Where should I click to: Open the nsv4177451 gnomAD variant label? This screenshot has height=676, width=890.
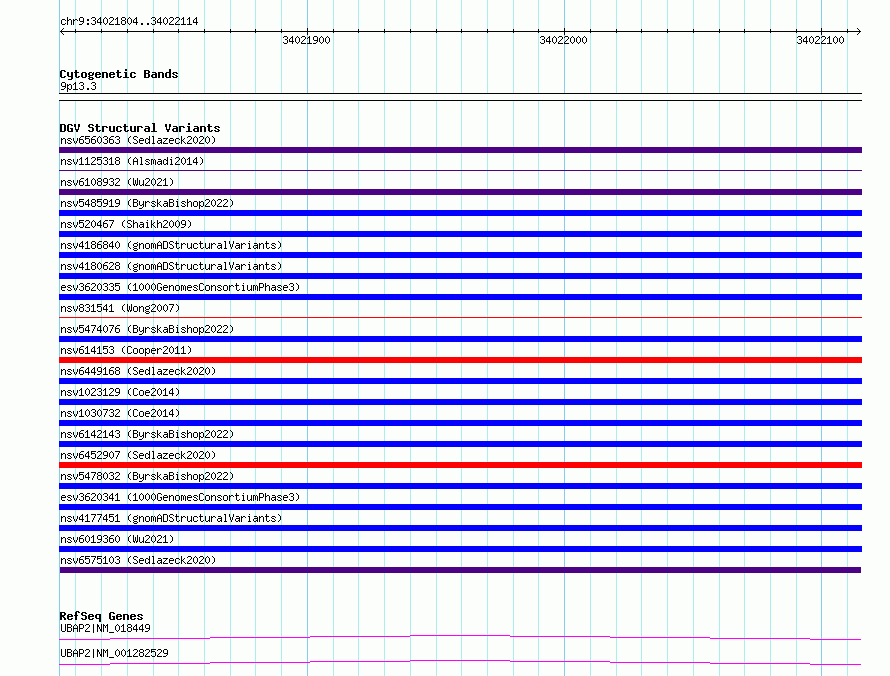tap(171, 518)
